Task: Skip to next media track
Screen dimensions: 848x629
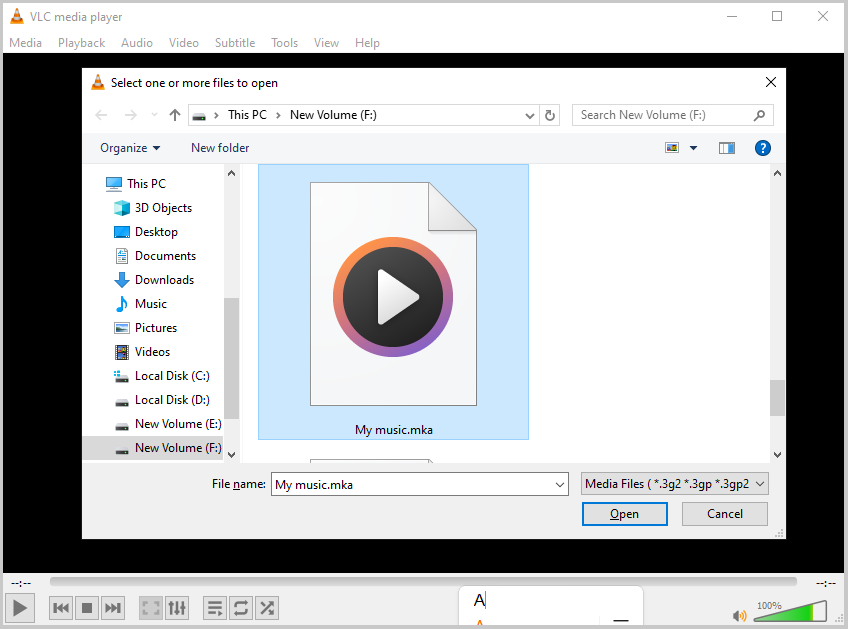Action: (112, 608)
